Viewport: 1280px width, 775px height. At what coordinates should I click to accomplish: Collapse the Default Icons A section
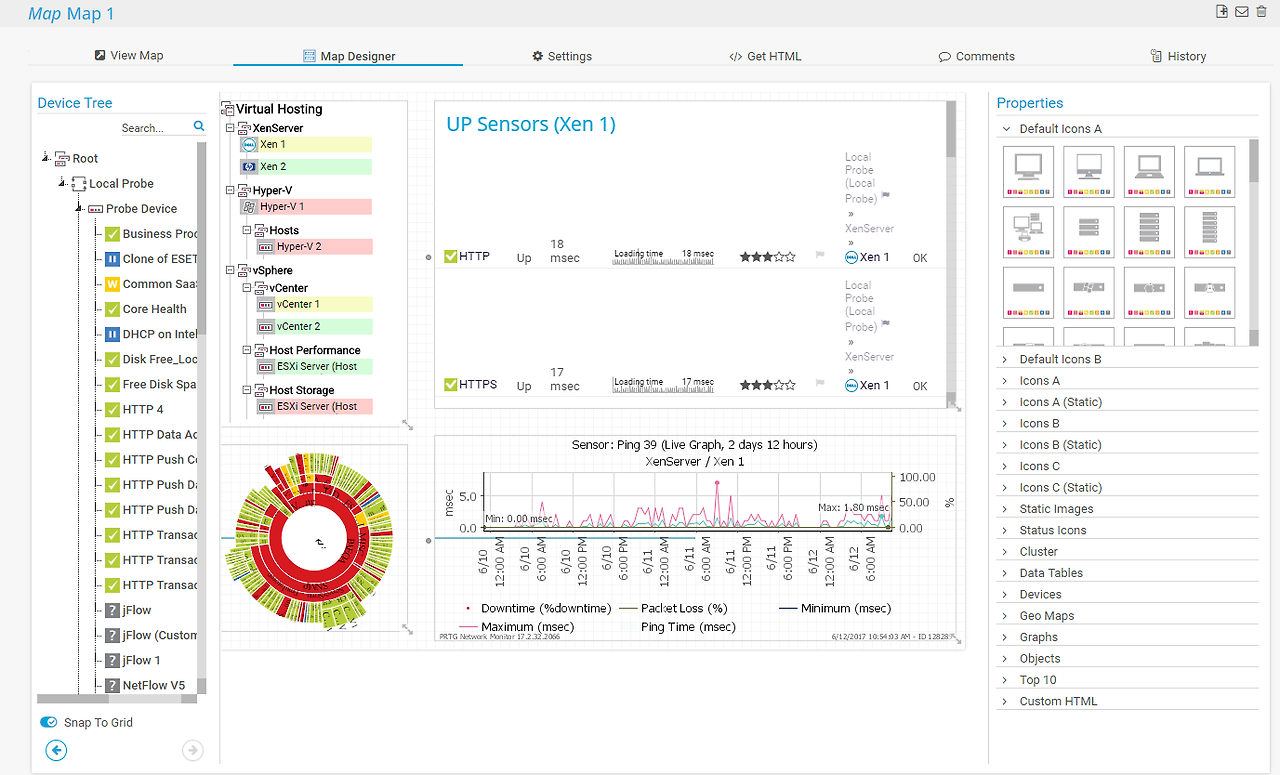[x=1006, y=129]
